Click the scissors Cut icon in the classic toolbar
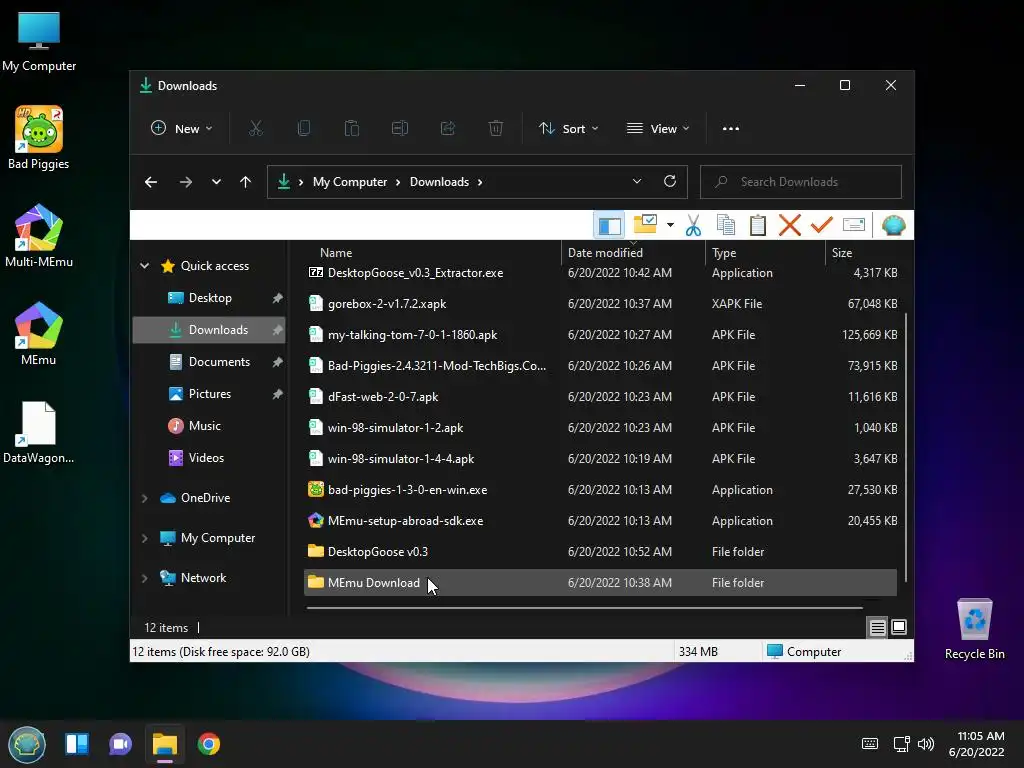 [694, 225]
